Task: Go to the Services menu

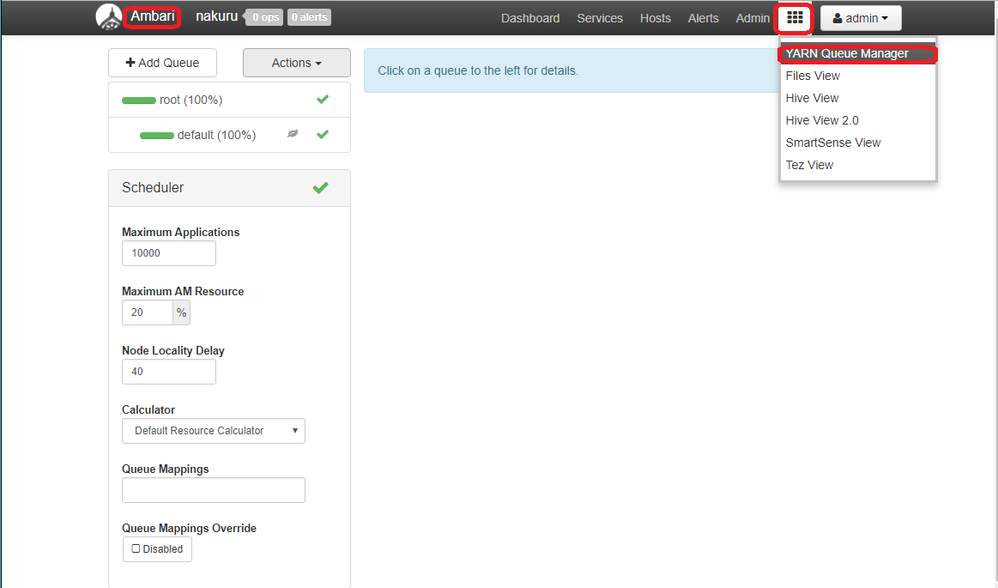Action: [x=600, y=18]
